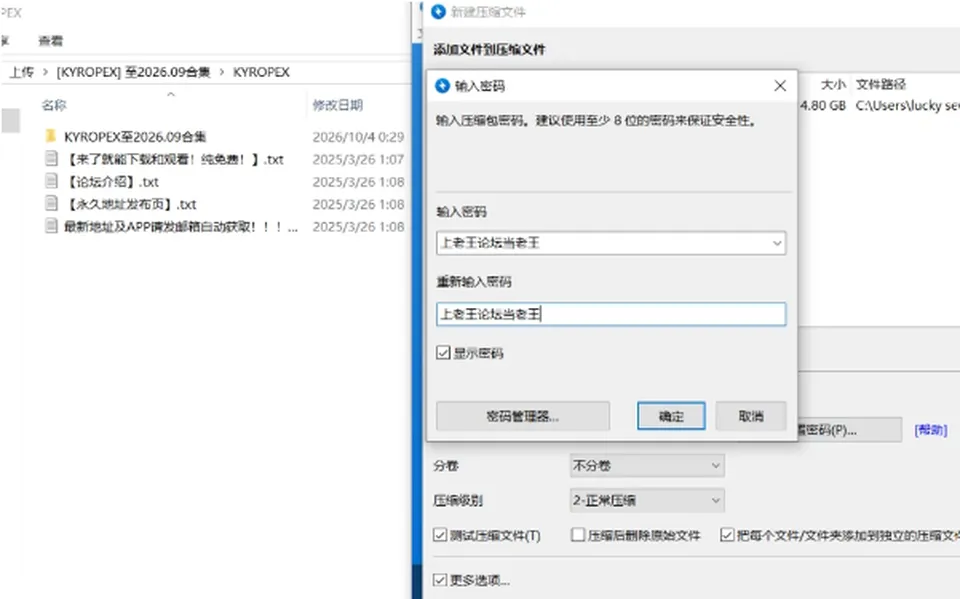
Task: Open the [帮助] link
Action: [931, 430]
